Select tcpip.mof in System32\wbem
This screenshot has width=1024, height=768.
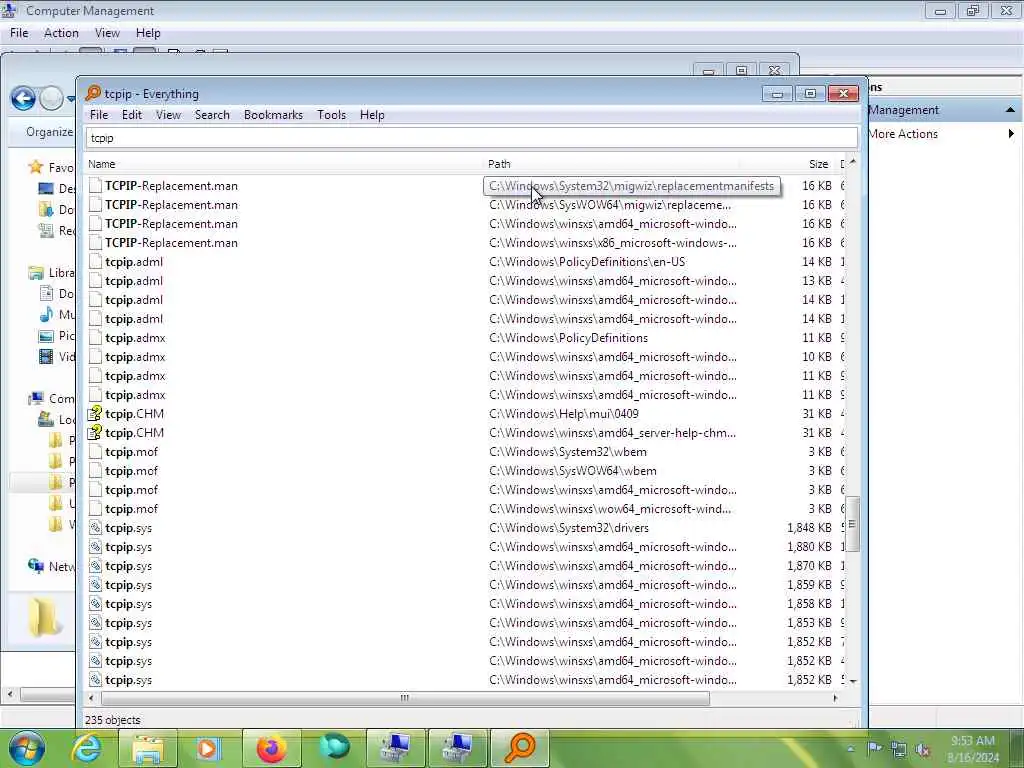coord(131,452)
